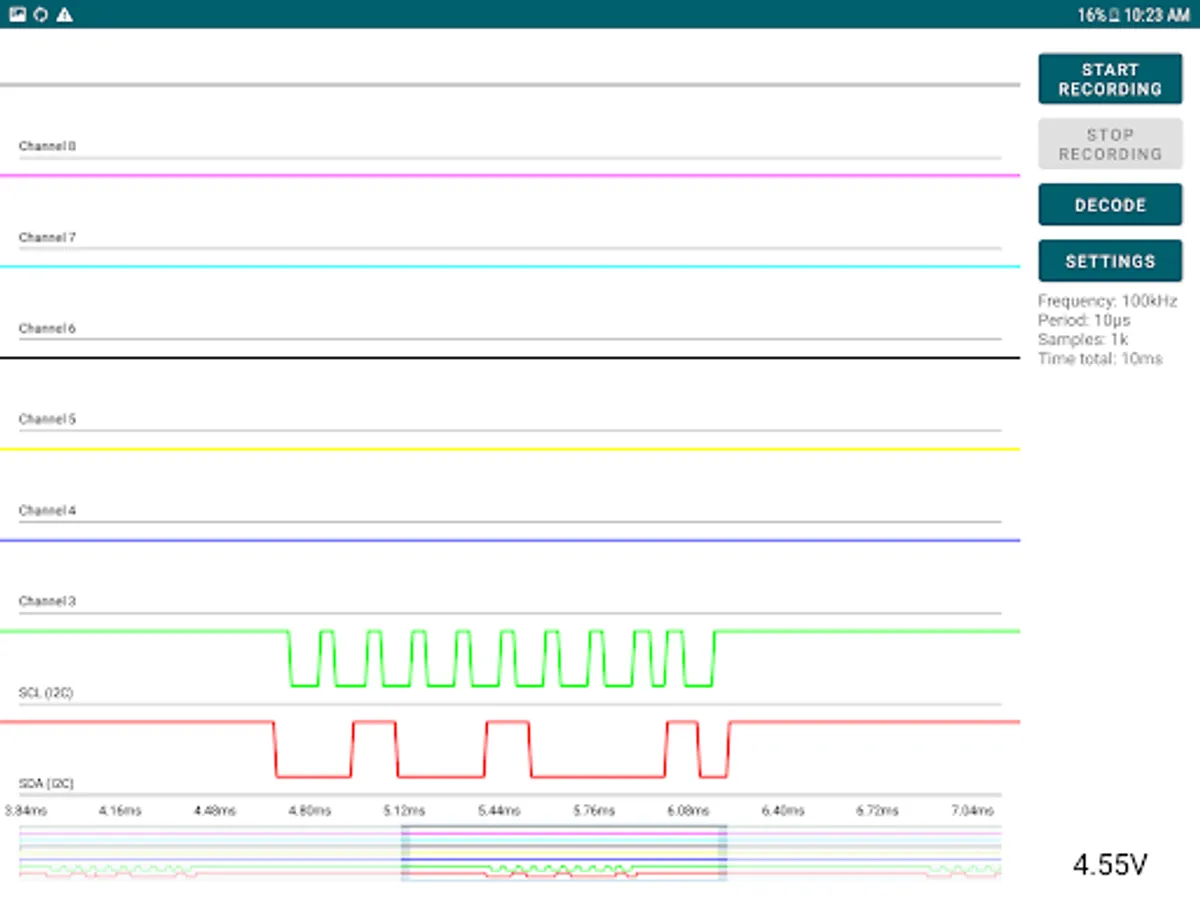The height and width of the screenshot is (900, 1200).
Task: Tap the battery icon in status bar
Action: (1112, 15)
